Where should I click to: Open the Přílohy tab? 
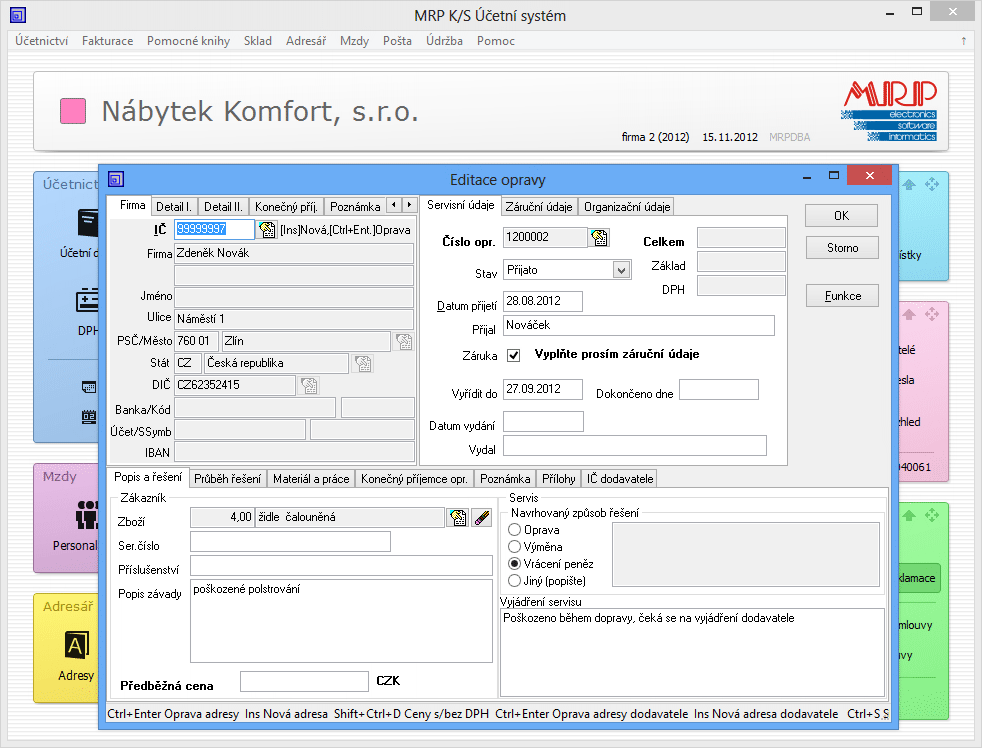559,479
